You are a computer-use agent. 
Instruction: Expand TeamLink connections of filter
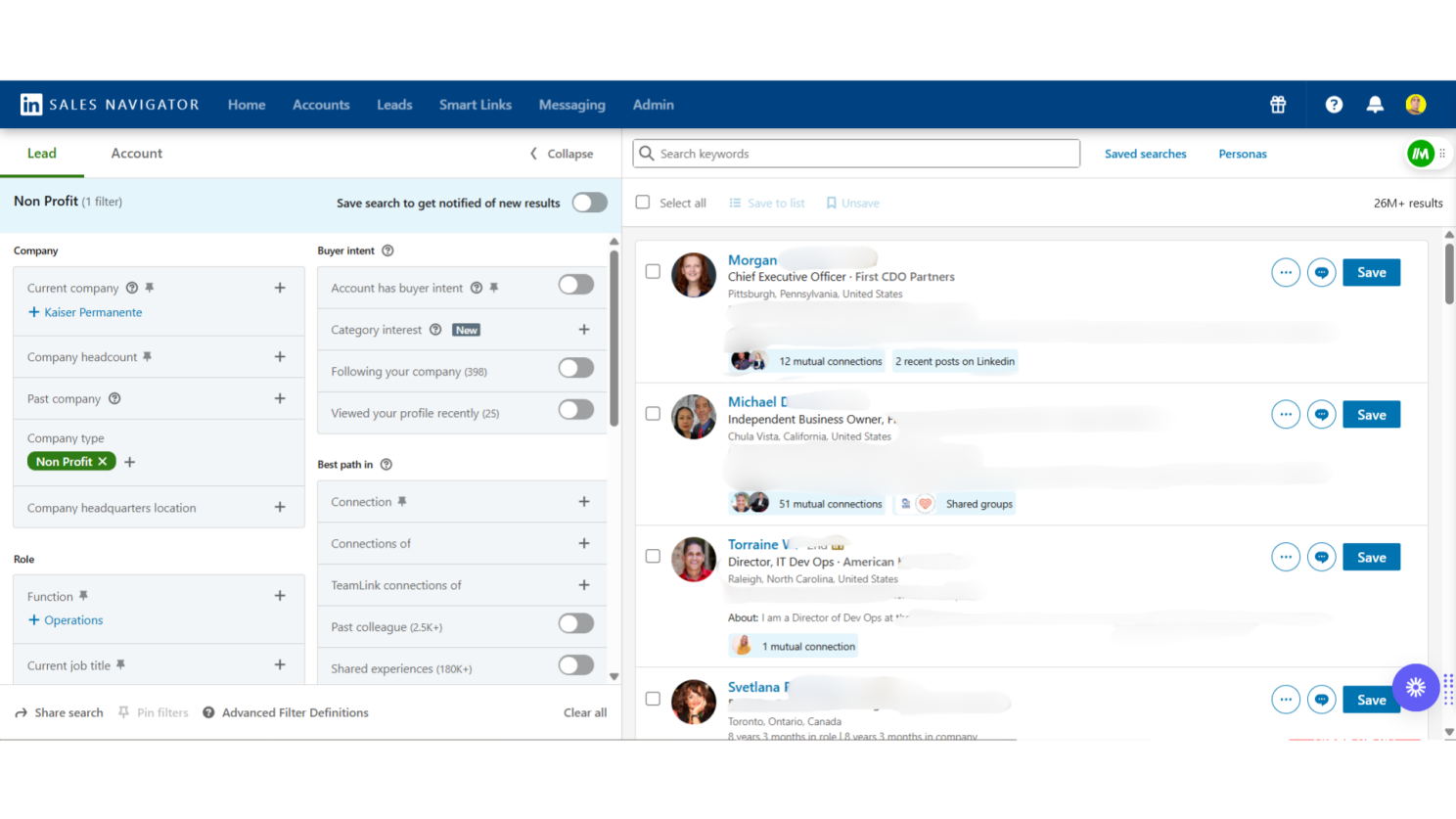click(x=584, y=585)
